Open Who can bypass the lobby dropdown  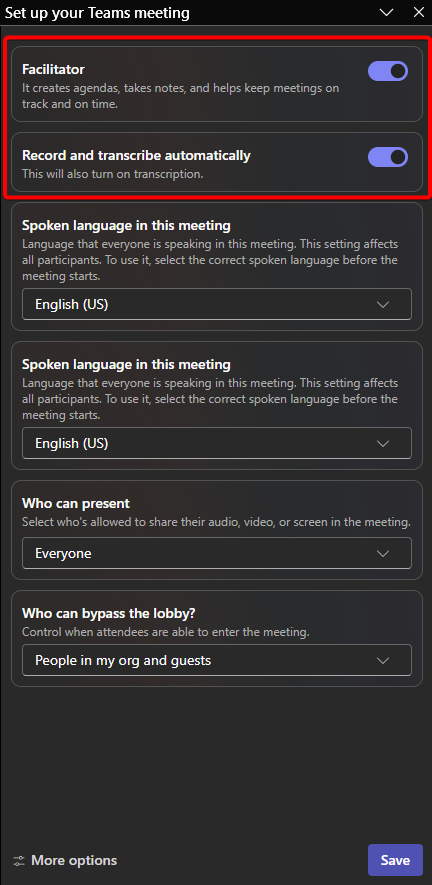[217, 660]
